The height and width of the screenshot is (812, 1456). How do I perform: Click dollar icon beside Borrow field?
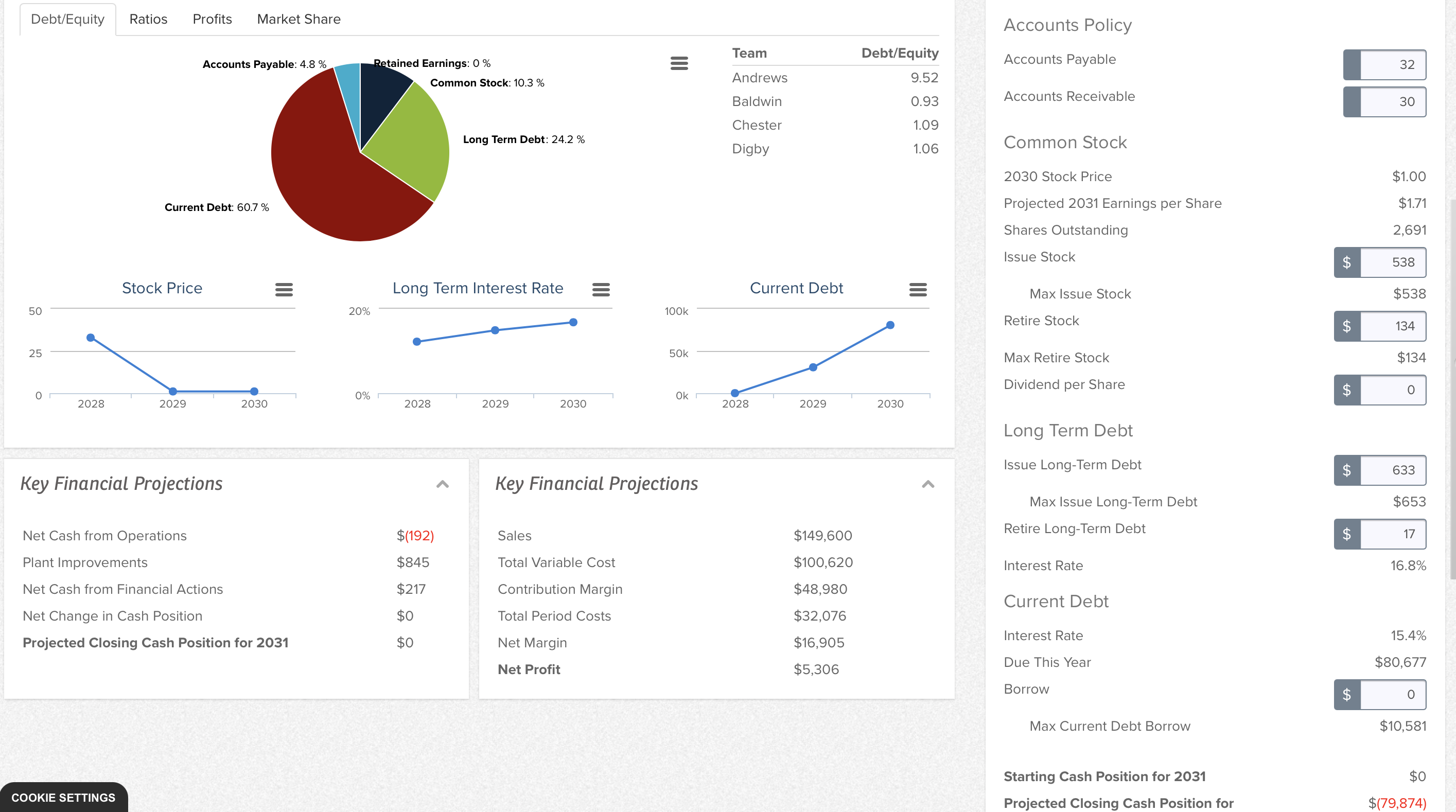coord(1347,695)
